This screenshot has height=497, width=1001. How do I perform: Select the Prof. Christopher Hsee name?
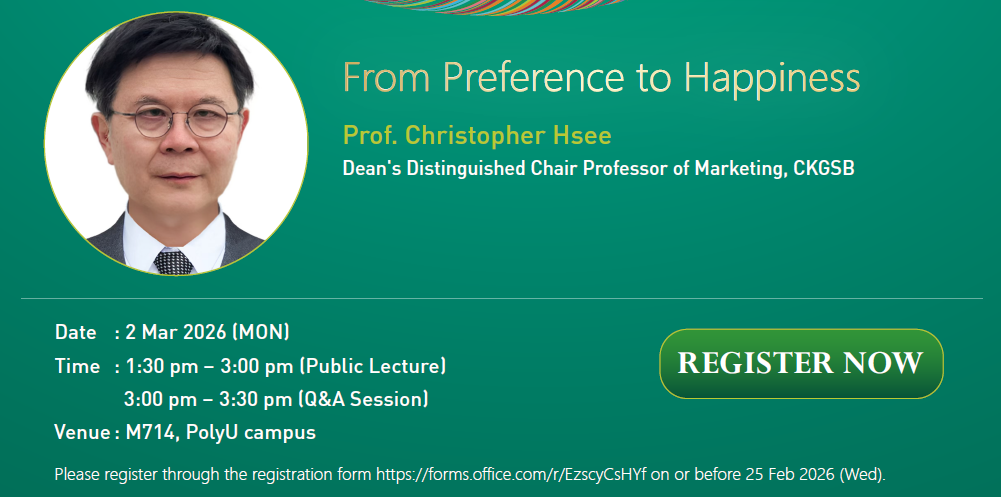click(476, 135)
